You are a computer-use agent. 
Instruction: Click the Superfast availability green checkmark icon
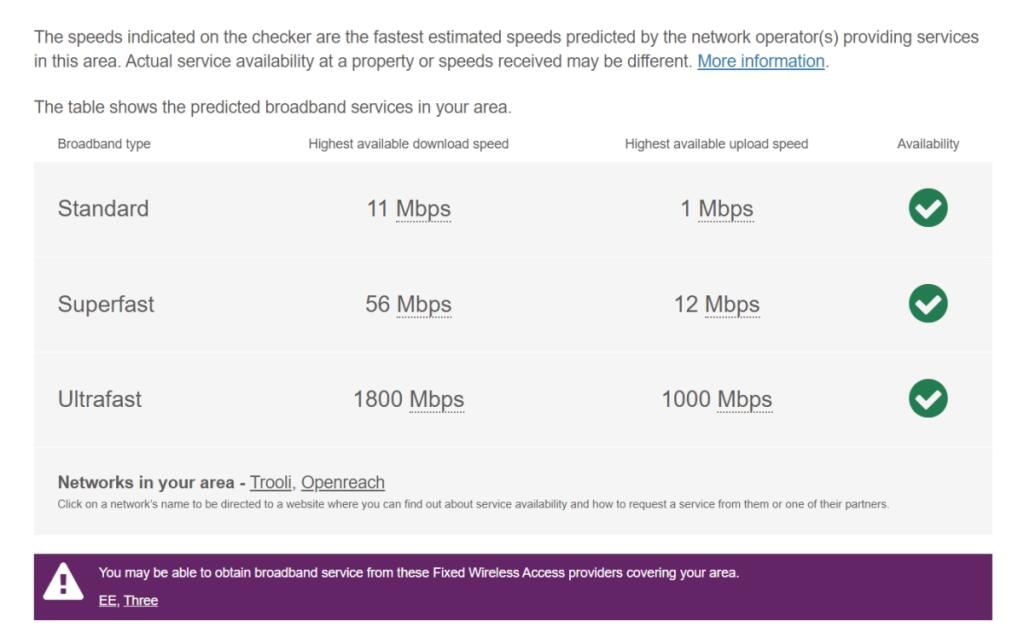(928, 303)
